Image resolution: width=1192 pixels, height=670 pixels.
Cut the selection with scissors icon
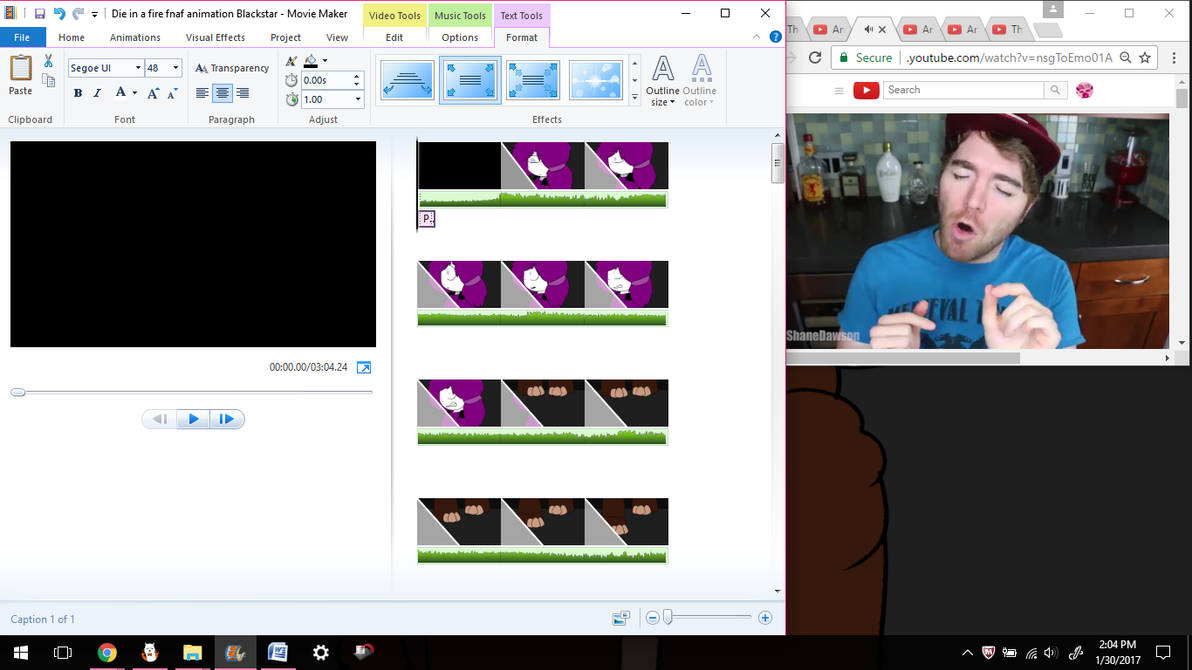pyautogui.click(x=49, y=62)
